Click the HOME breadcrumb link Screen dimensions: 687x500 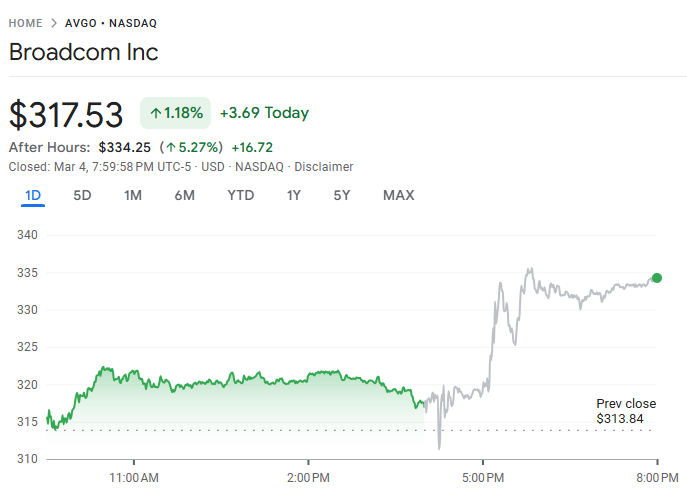(x=25, y=23)
